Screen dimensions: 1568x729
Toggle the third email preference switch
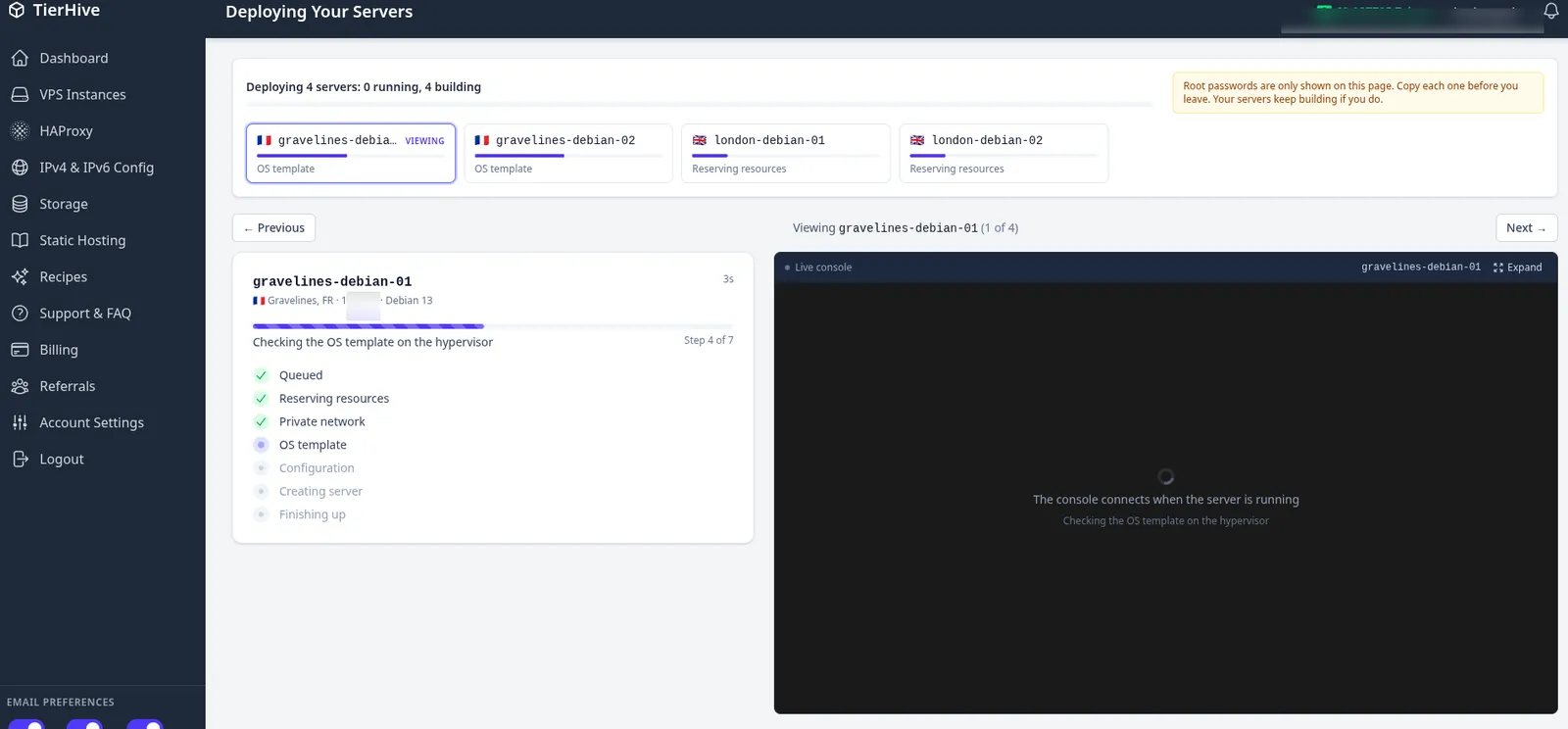(x=145, y=724)
